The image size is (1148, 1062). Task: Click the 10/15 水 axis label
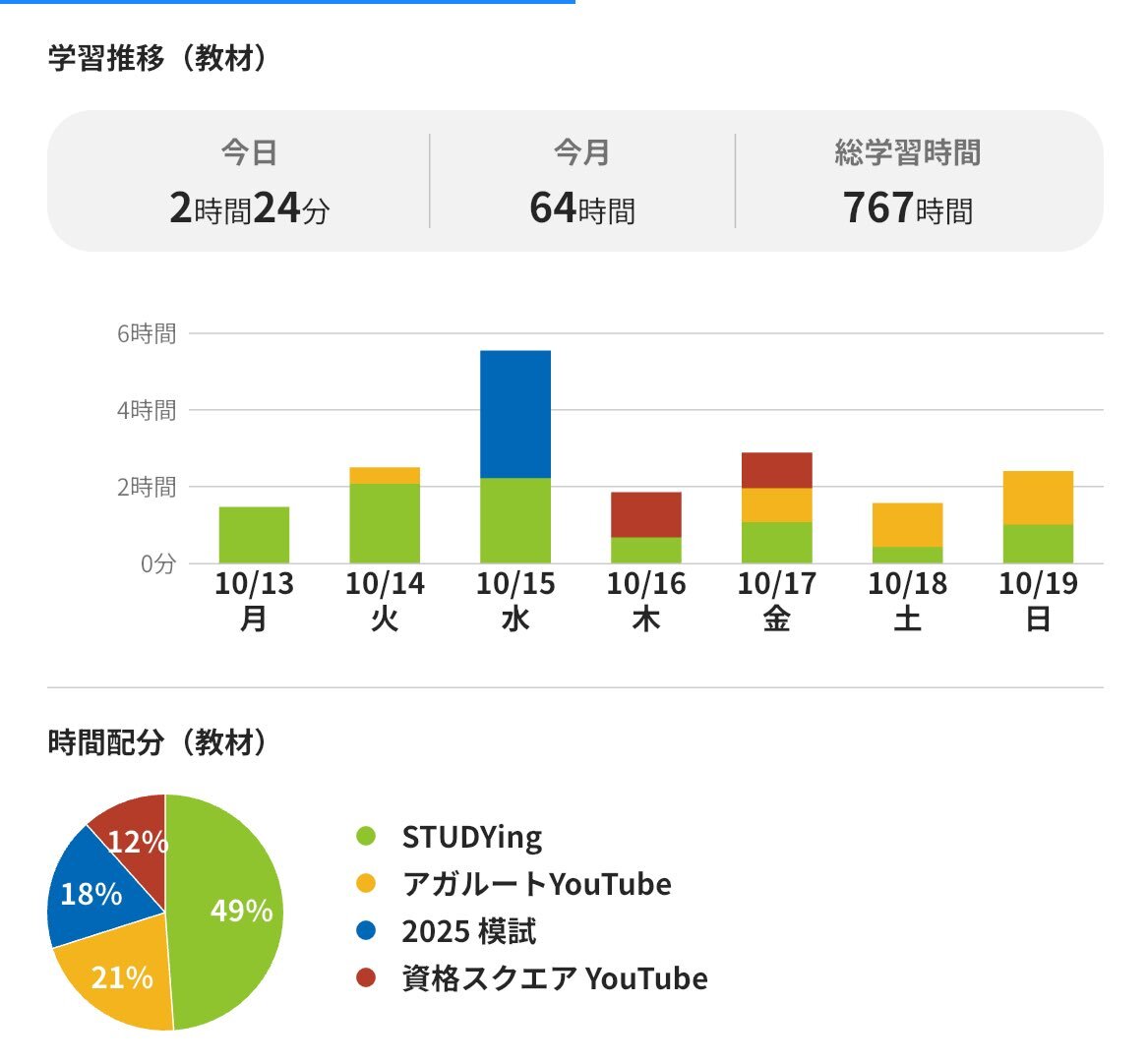pos(515,600)
